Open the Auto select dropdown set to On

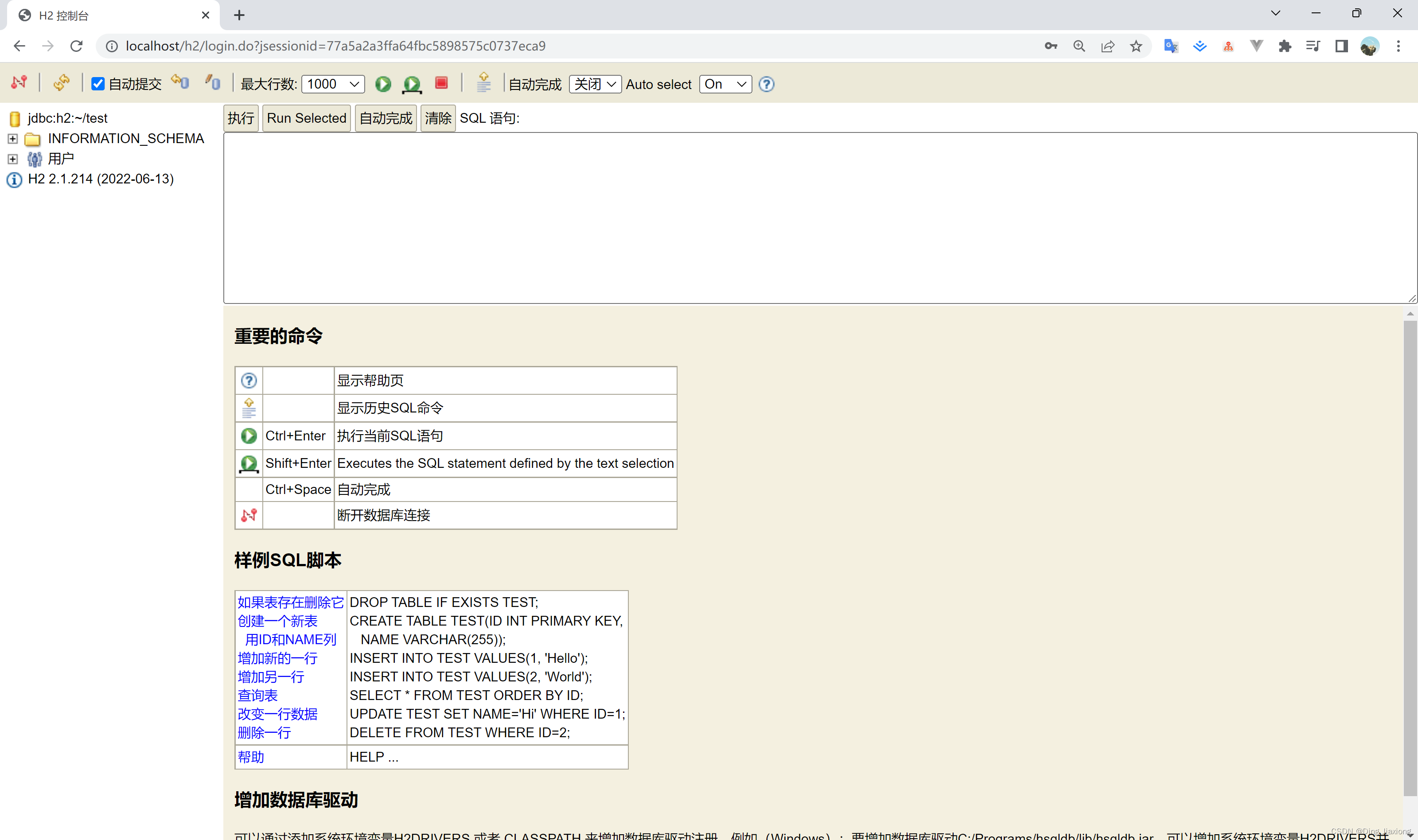(x=725, y=84)
